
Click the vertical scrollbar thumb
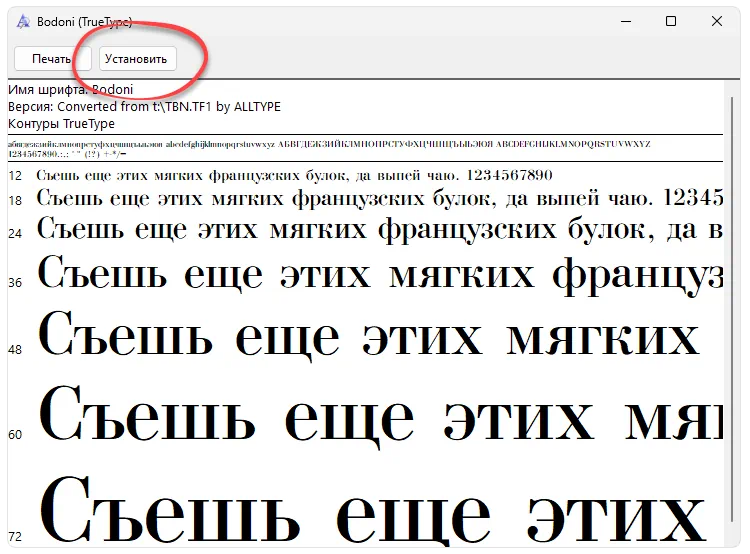(x=731, y=309)
